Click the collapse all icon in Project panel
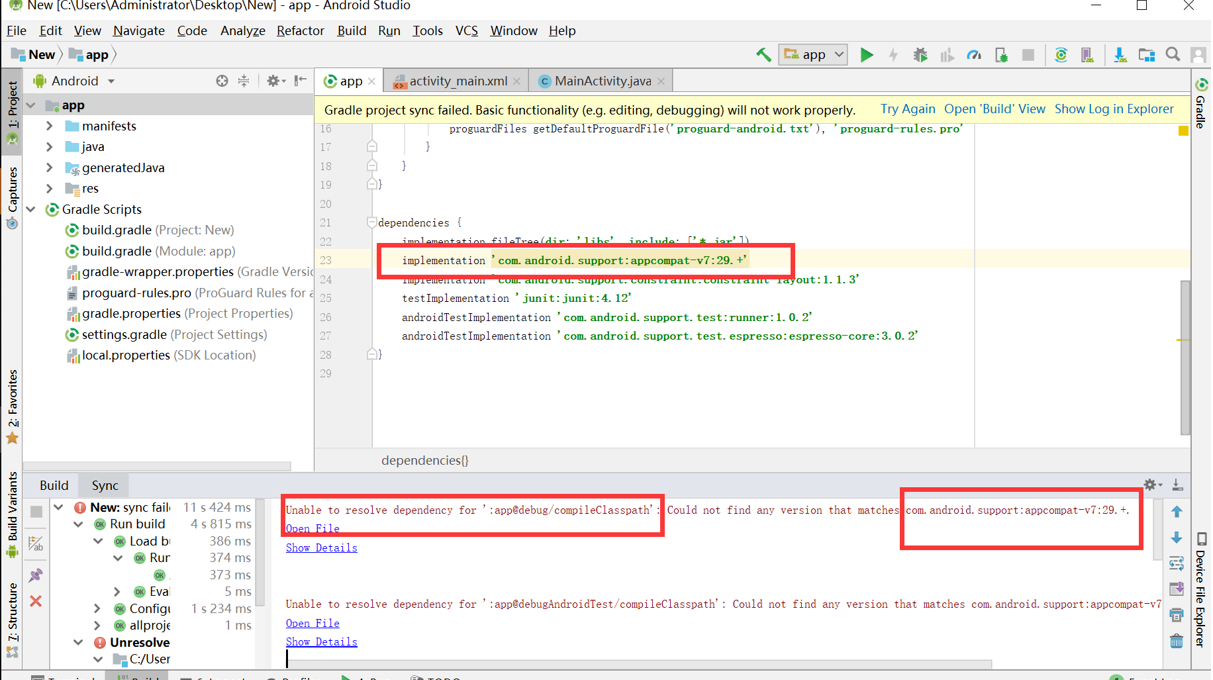The image size is (1213, 680). tap(243, 81)
